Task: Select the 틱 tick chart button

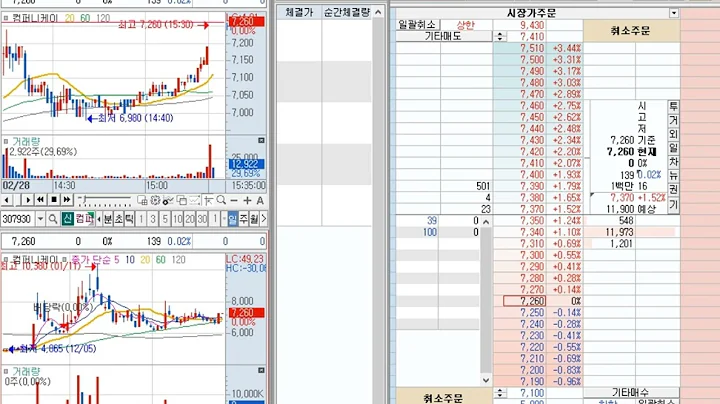Action: click(129, 219)
